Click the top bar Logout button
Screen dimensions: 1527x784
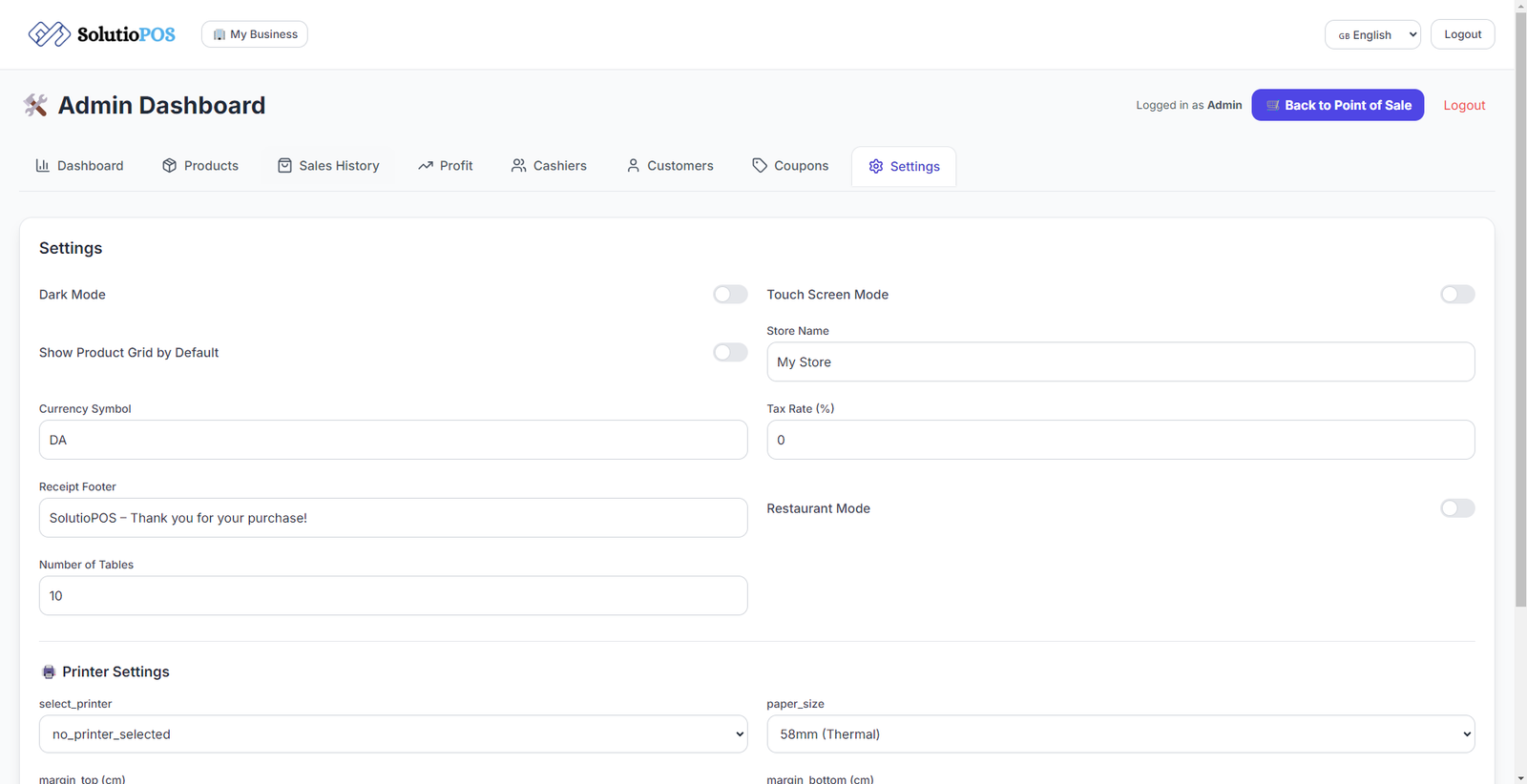pyautogui.click(x=1462, y=34)
